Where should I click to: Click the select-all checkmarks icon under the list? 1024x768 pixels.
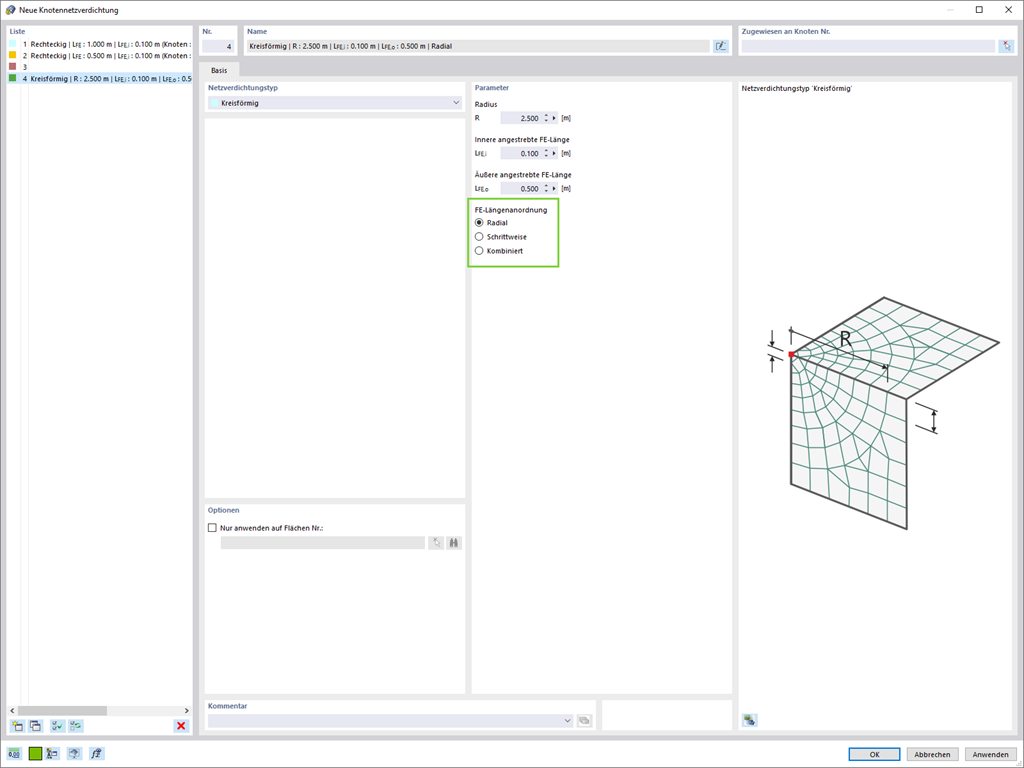57,726
